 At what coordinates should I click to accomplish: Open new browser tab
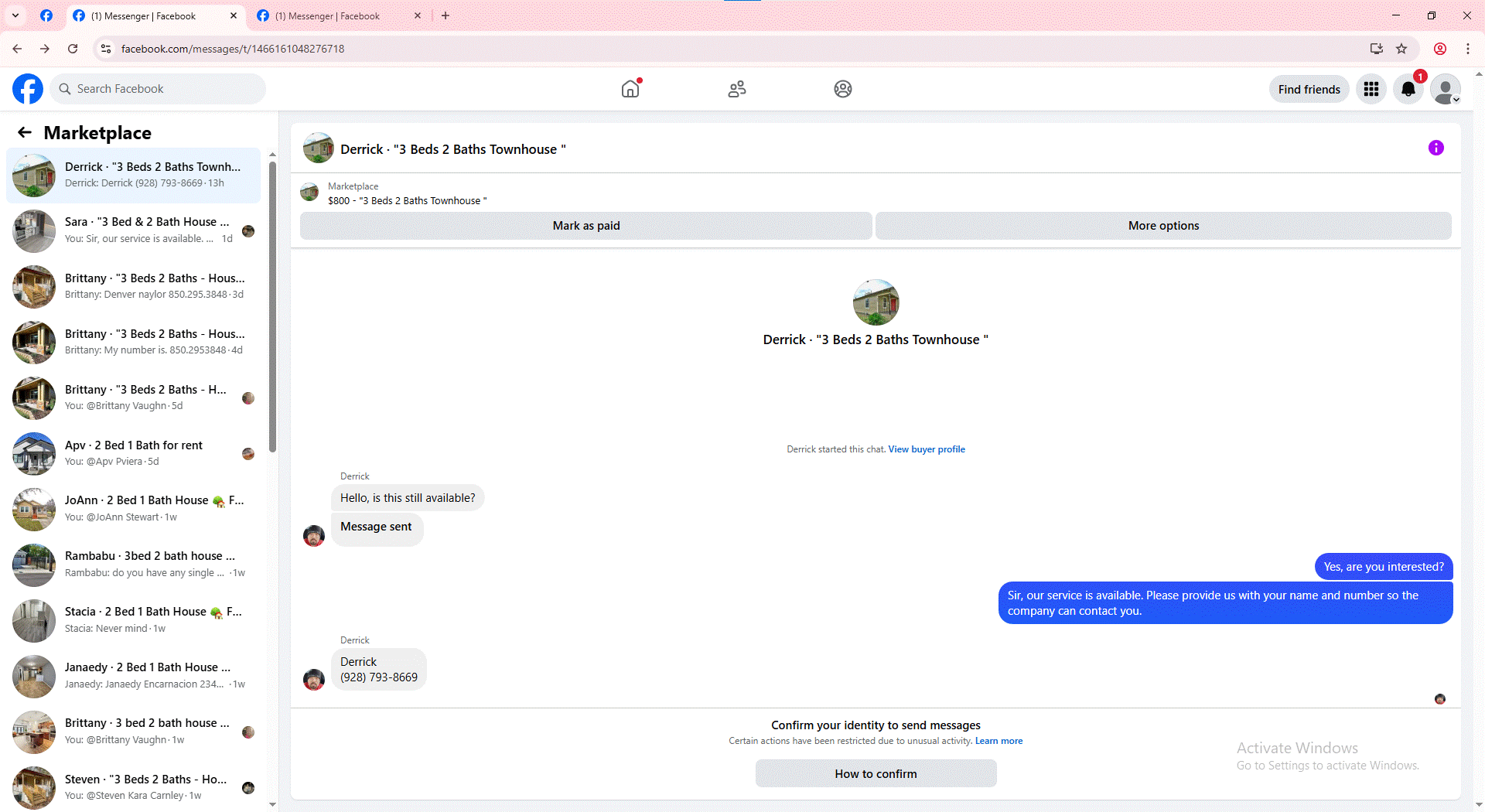click(445, 15)
